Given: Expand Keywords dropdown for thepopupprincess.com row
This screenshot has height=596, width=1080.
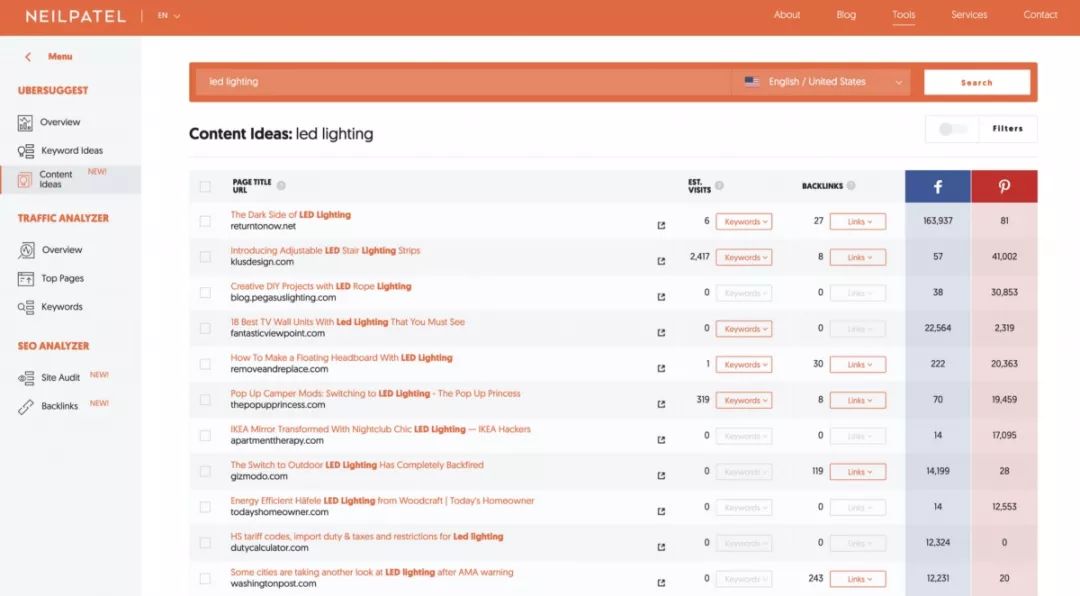Looking at the screenshot, I should point(744,400).
